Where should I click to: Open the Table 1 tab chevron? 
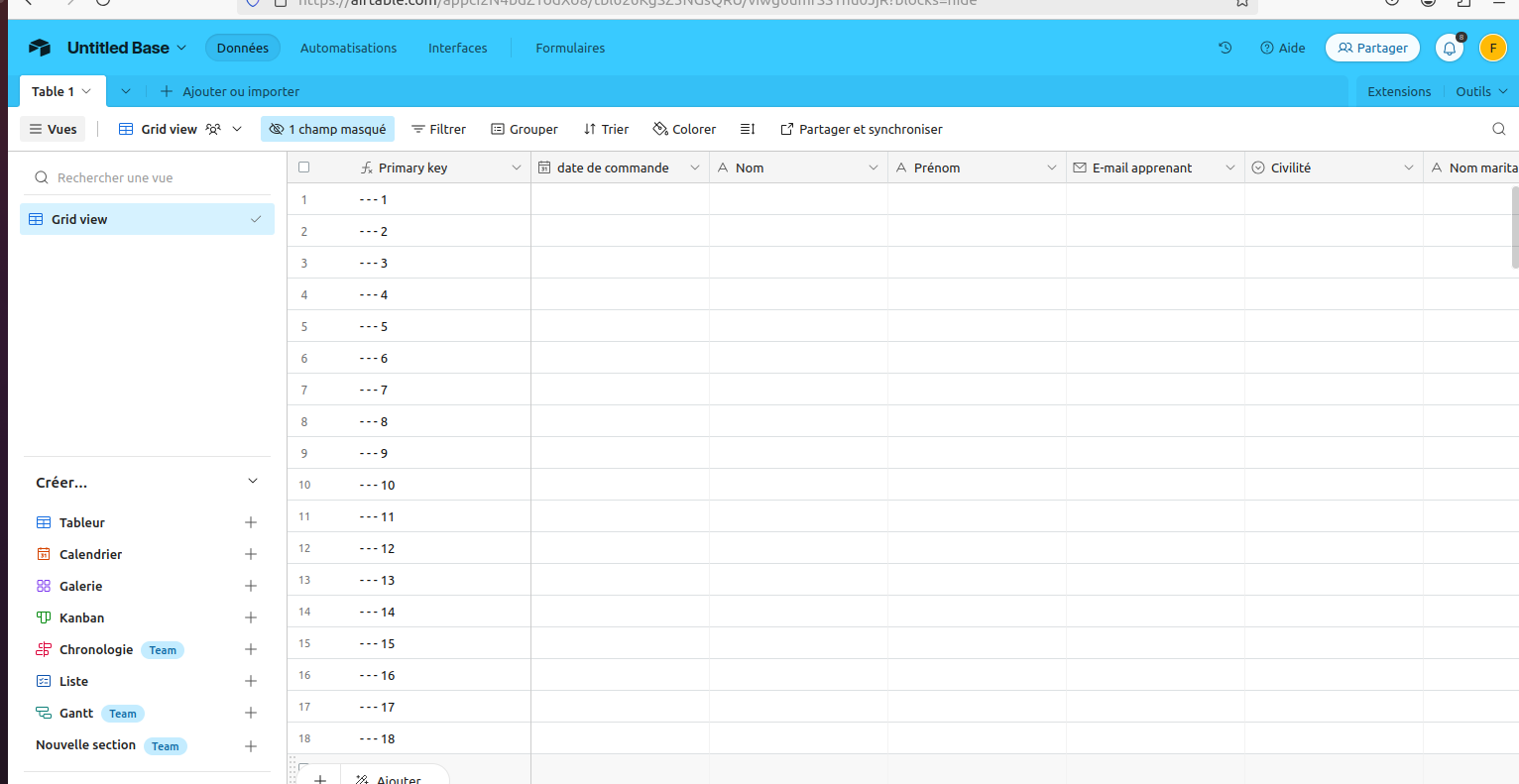[x=86, y=91]
